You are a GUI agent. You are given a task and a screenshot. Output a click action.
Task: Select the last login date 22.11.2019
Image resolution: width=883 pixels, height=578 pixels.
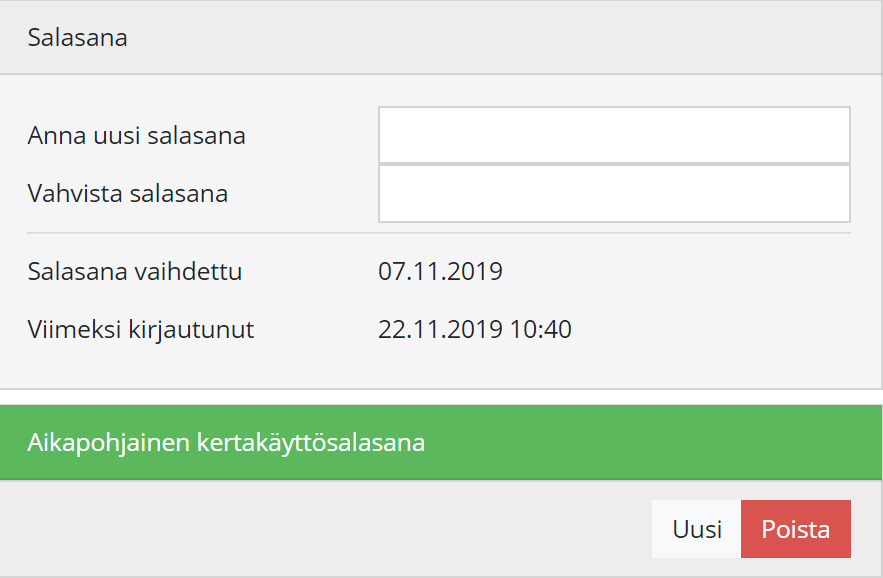440,329
